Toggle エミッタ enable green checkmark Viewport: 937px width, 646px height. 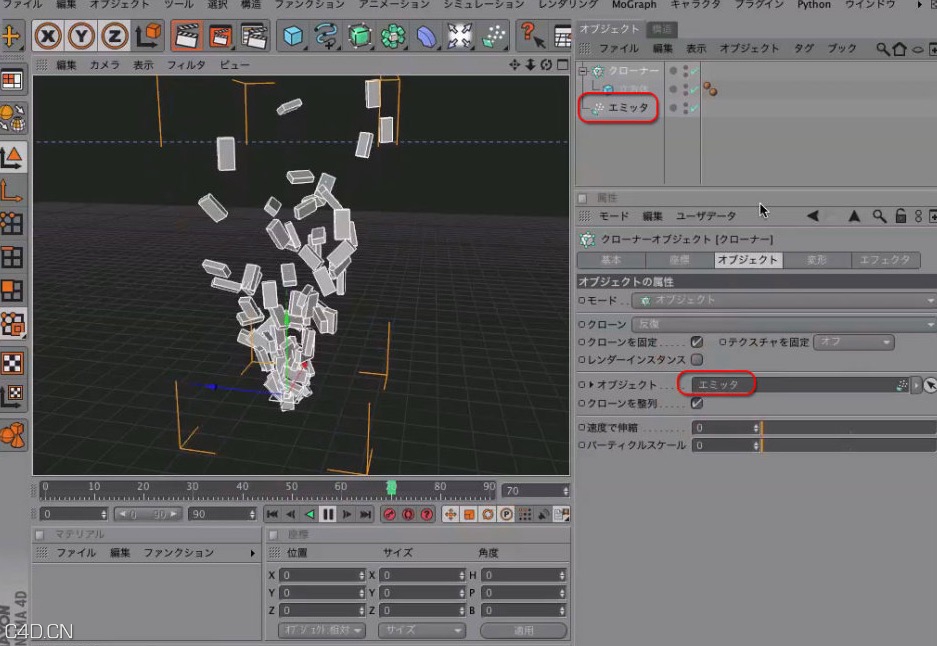694,108
